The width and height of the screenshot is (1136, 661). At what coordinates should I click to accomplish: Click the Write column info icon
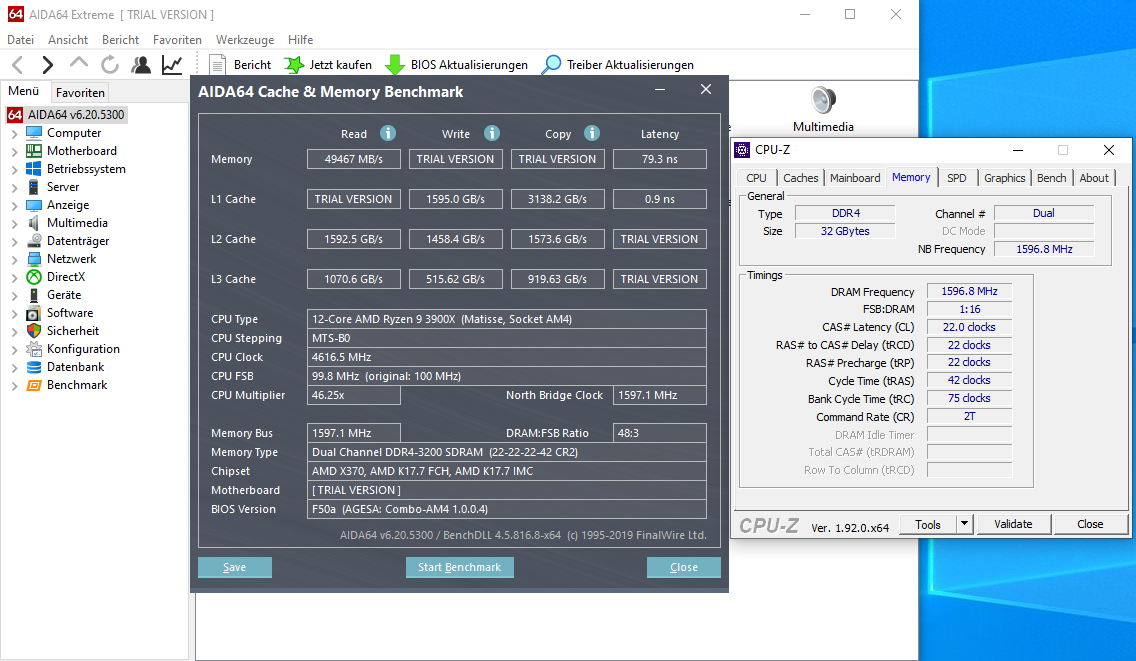pos(492,133)
